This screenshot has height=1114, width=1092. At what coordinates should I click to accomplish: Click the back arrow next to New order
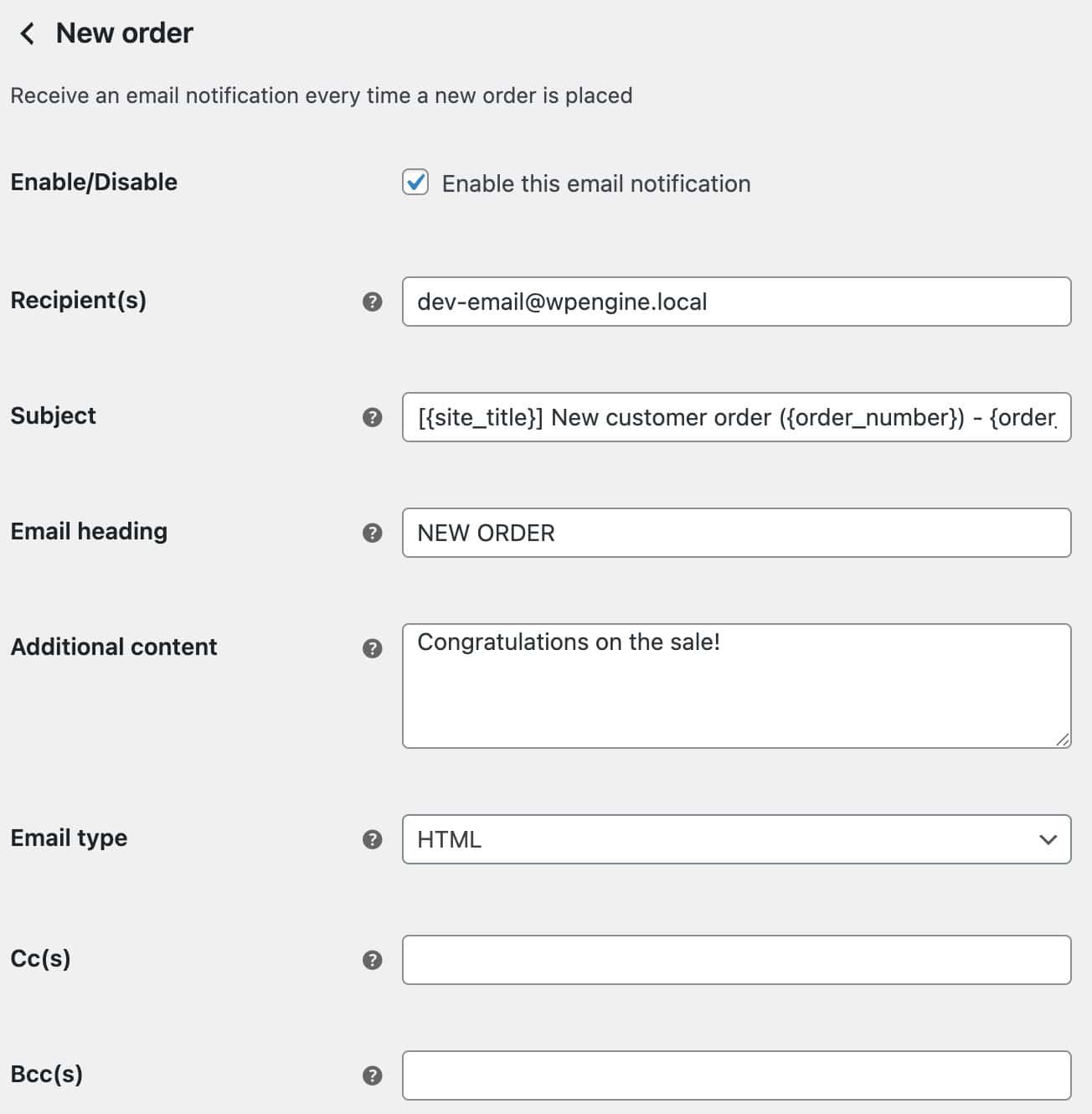coord(27,33)
